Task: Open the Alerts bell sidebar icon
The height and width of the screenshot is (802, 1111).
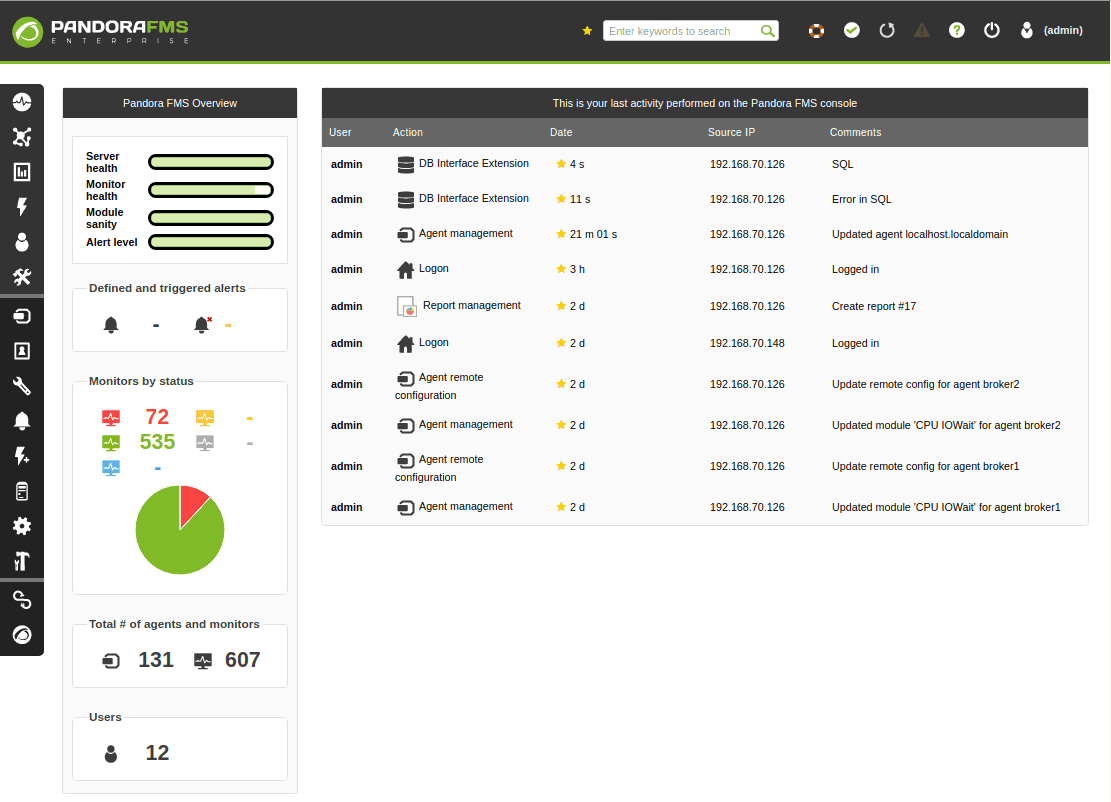Action: [22, 421]
